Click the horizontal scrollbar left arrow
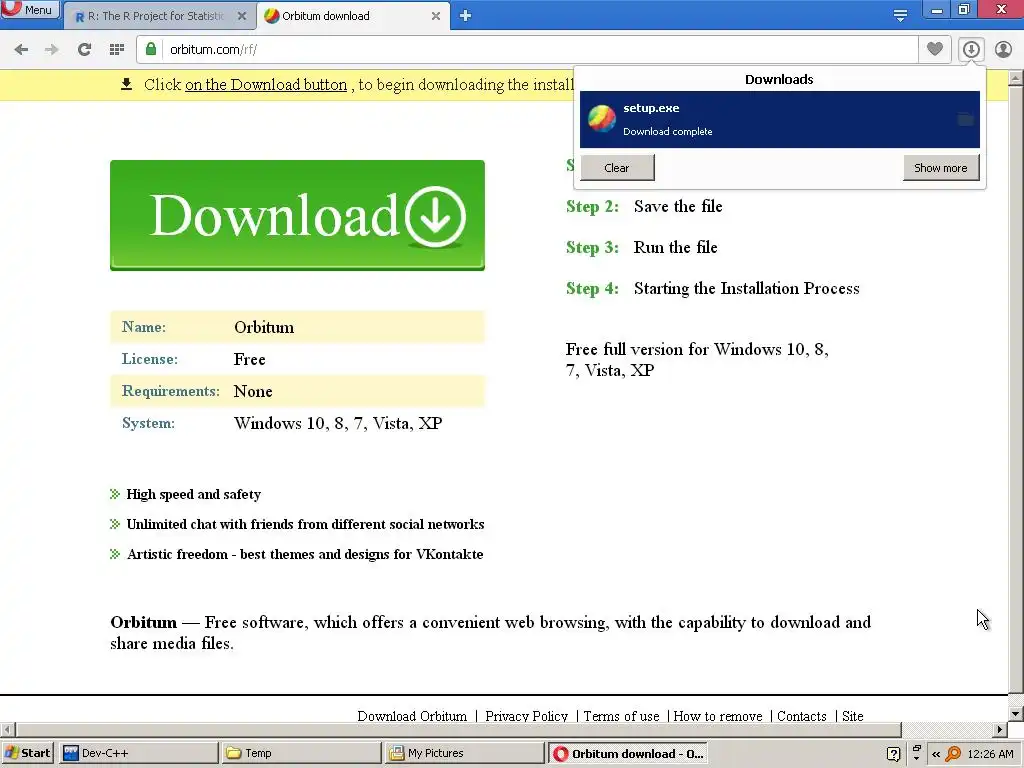1024x768 pixels. pos(7,729)
